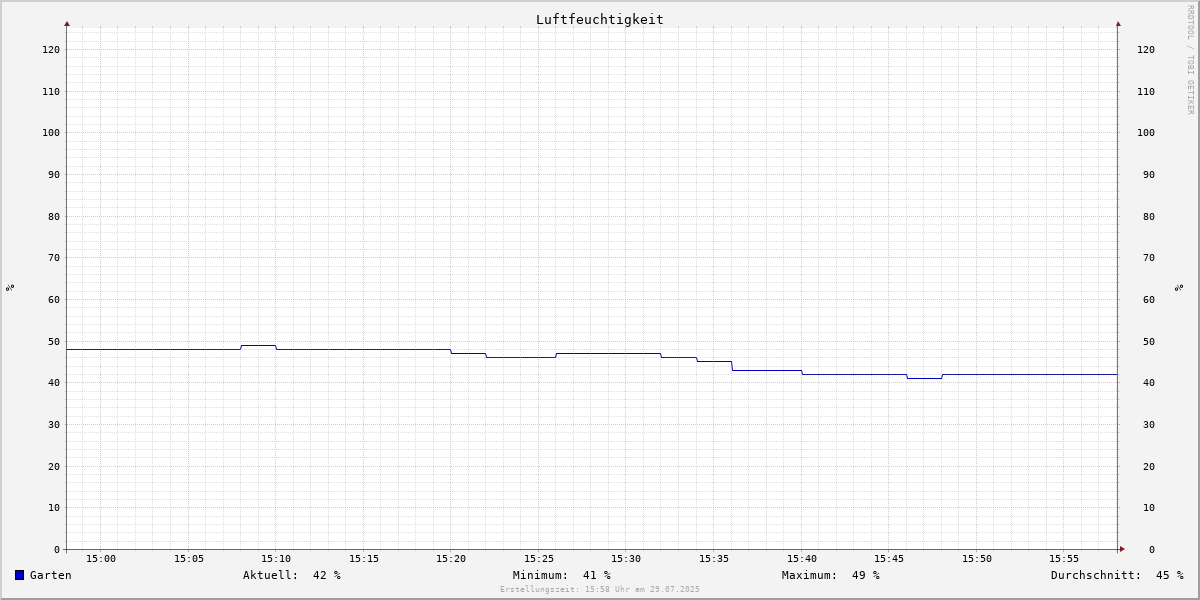Click the right axis 60 label
The image size is (1200, 600).
pyautogui.click(x=1149, y=299)
